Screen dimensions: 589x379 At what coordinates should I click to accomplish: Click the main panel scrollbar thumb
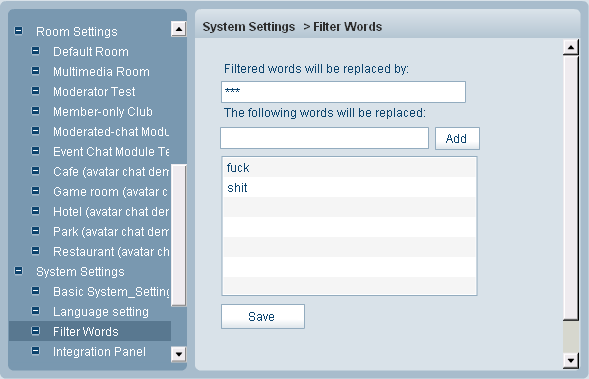[x=571, y=187]
